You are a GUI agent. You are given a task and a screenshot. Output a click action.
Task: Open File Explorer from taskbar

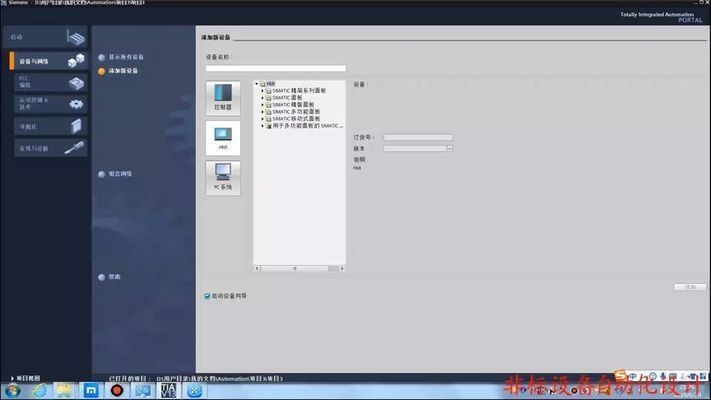click(64, 390)
